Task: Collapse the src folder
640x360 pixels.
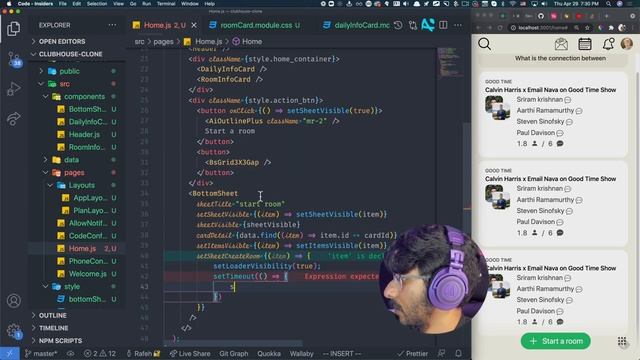Action: pyautogui.click(x=64, y=84)
